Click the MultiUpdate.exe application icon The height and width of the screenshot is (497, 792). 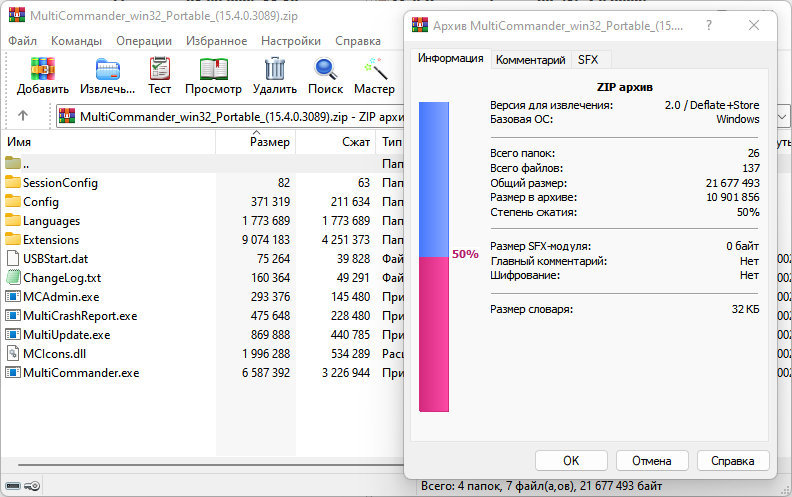pos(13,334)
